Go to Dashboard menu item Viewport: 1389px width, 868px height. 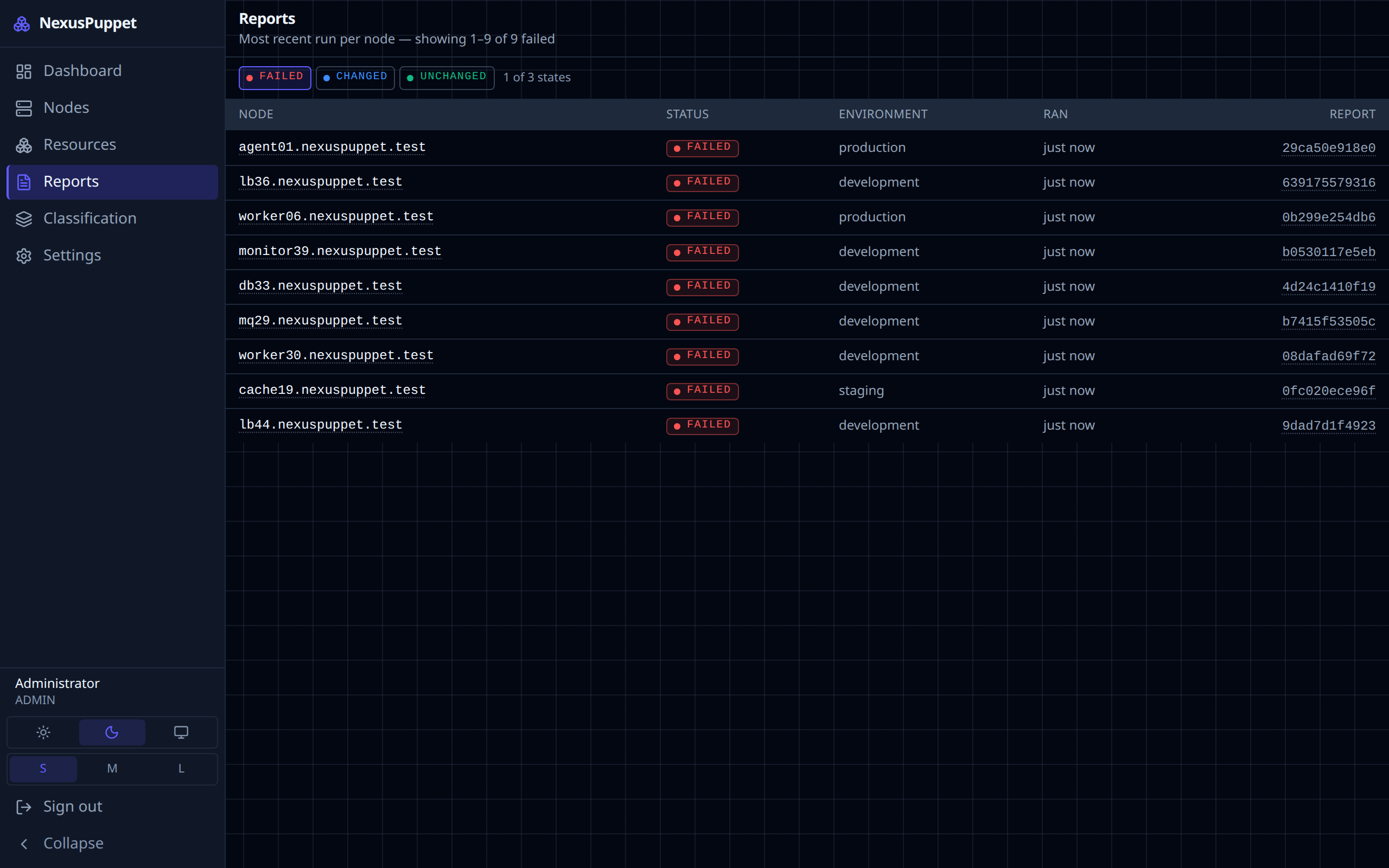click(x=112, y=71)
